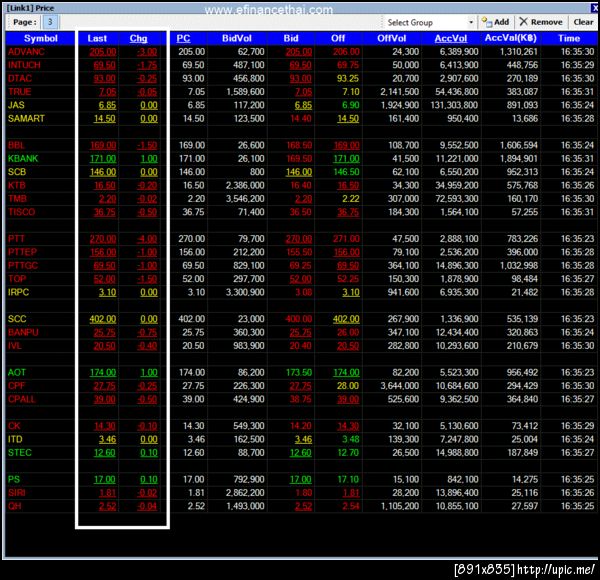Click the Page number input field
This screenshot has height=580, width=600.
tap(50, 22)
